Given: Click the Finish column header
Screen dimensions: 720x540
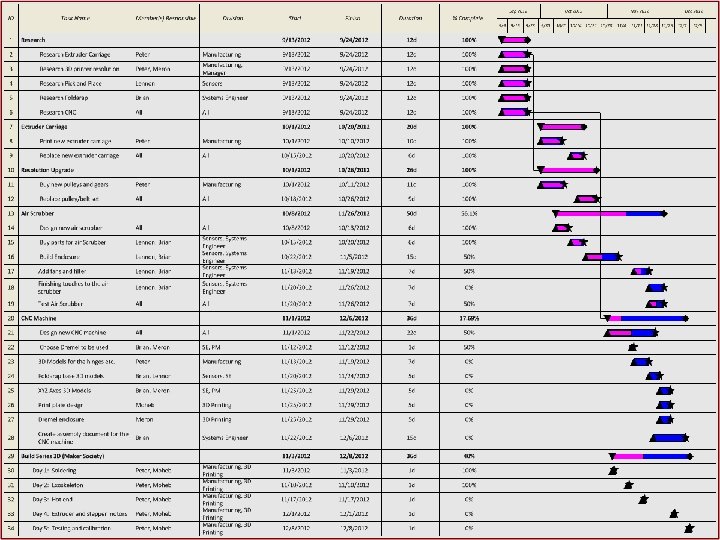Looking at the screenshot, I should (353, 18).
